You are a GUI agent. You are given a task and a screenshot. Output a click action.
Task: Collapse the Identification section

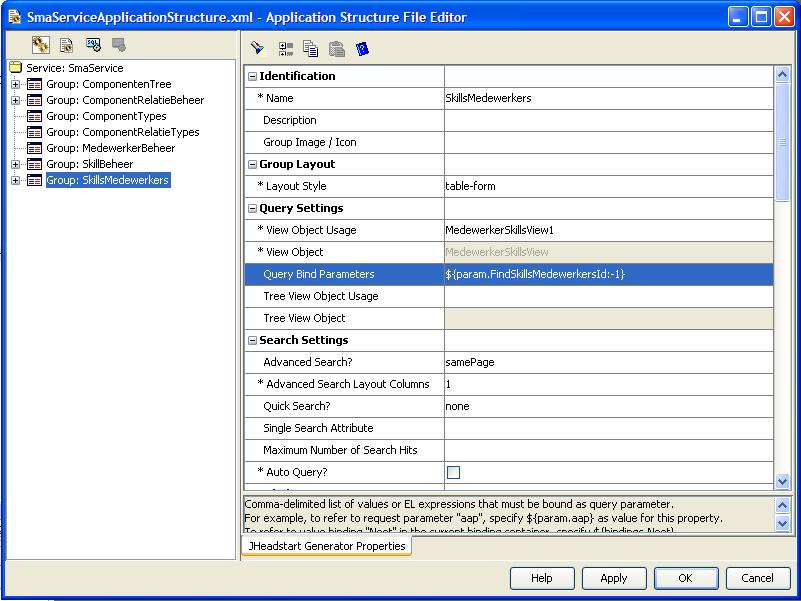pos(251,77)
